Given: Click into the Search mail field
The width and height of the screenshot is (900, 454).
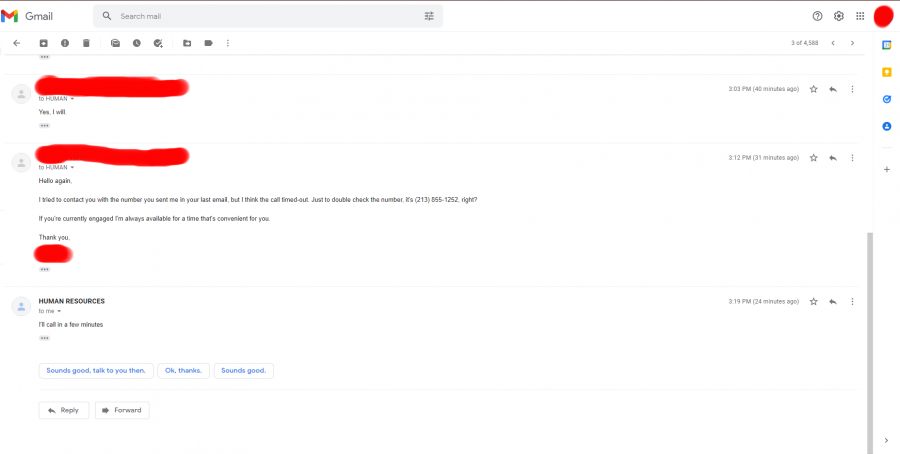Looking at the screenshot, I should click(260, 16).
